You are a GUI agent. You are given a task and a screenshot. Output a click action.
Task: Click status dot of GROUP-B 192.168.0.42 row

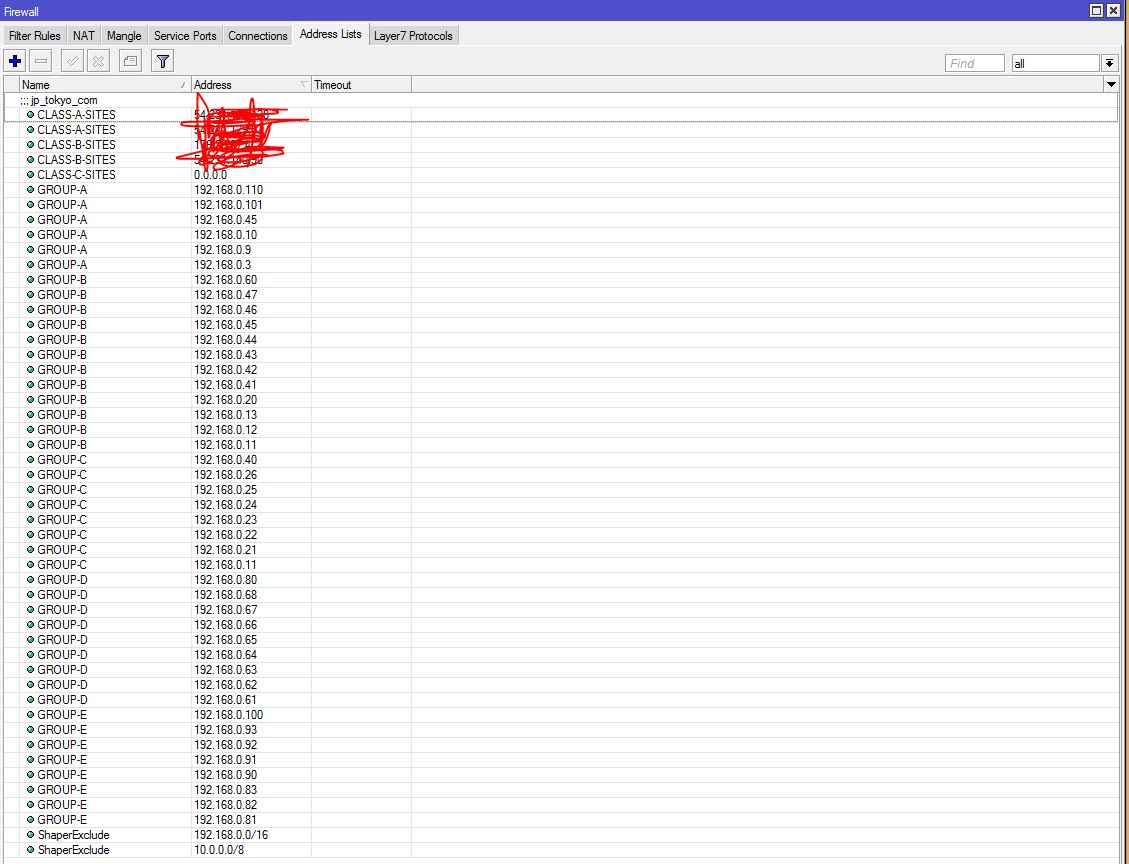point(30,369)
